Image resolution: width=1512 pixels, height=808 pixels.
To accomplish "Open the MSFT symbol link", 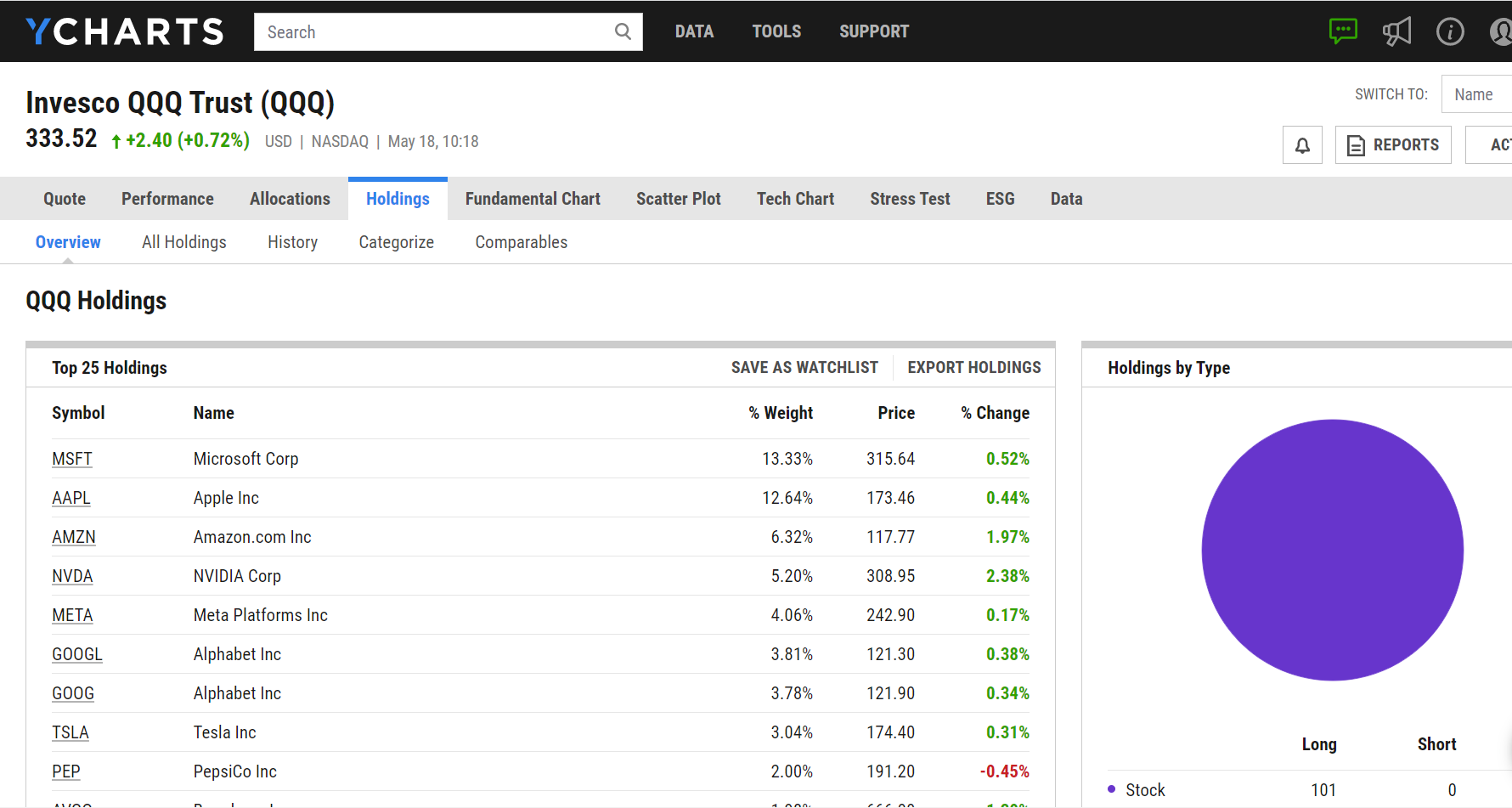I will [x=72, y=459].
